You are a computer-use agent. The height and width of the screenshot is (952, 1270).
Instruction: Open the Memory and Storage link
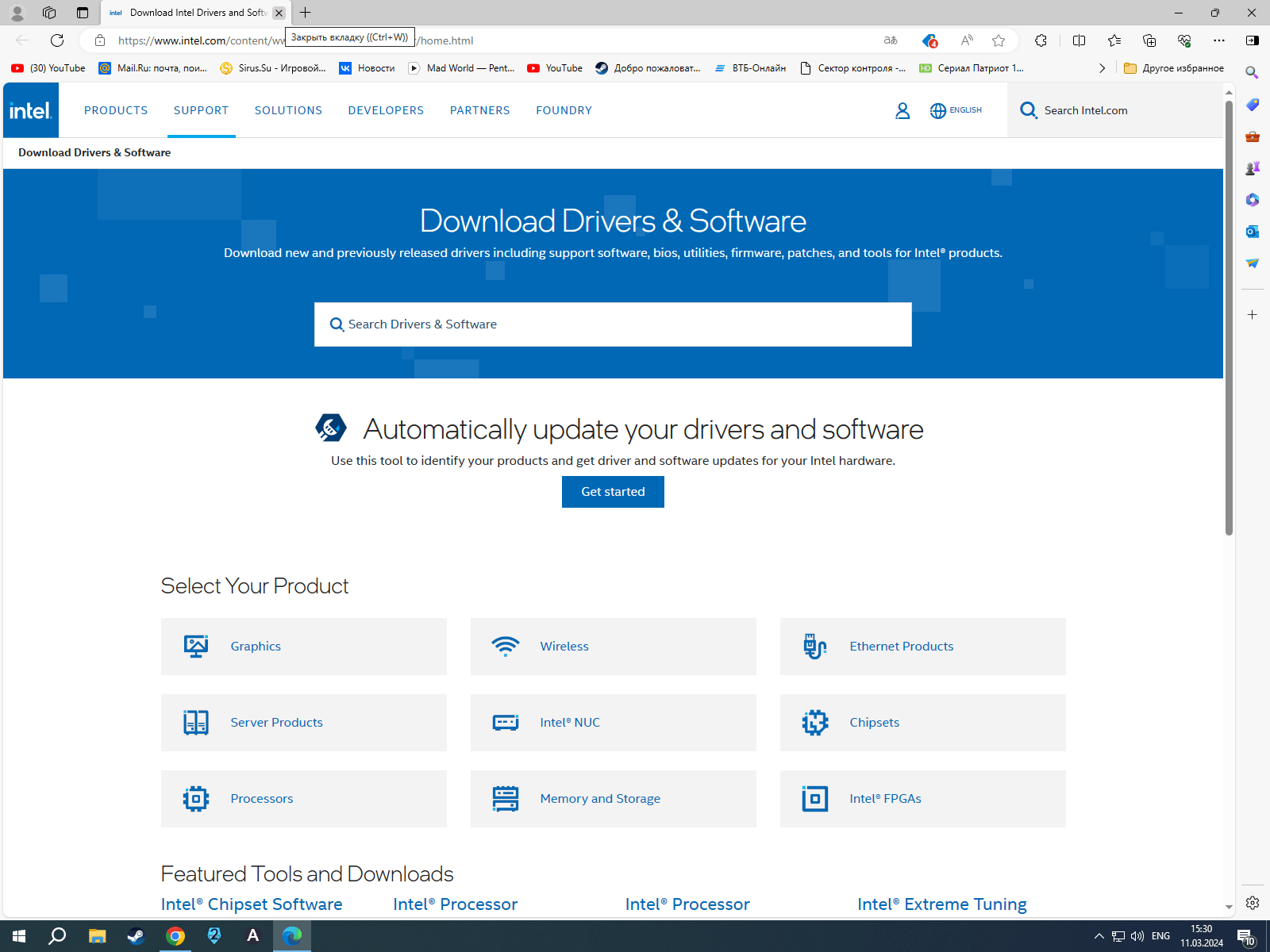600,799
